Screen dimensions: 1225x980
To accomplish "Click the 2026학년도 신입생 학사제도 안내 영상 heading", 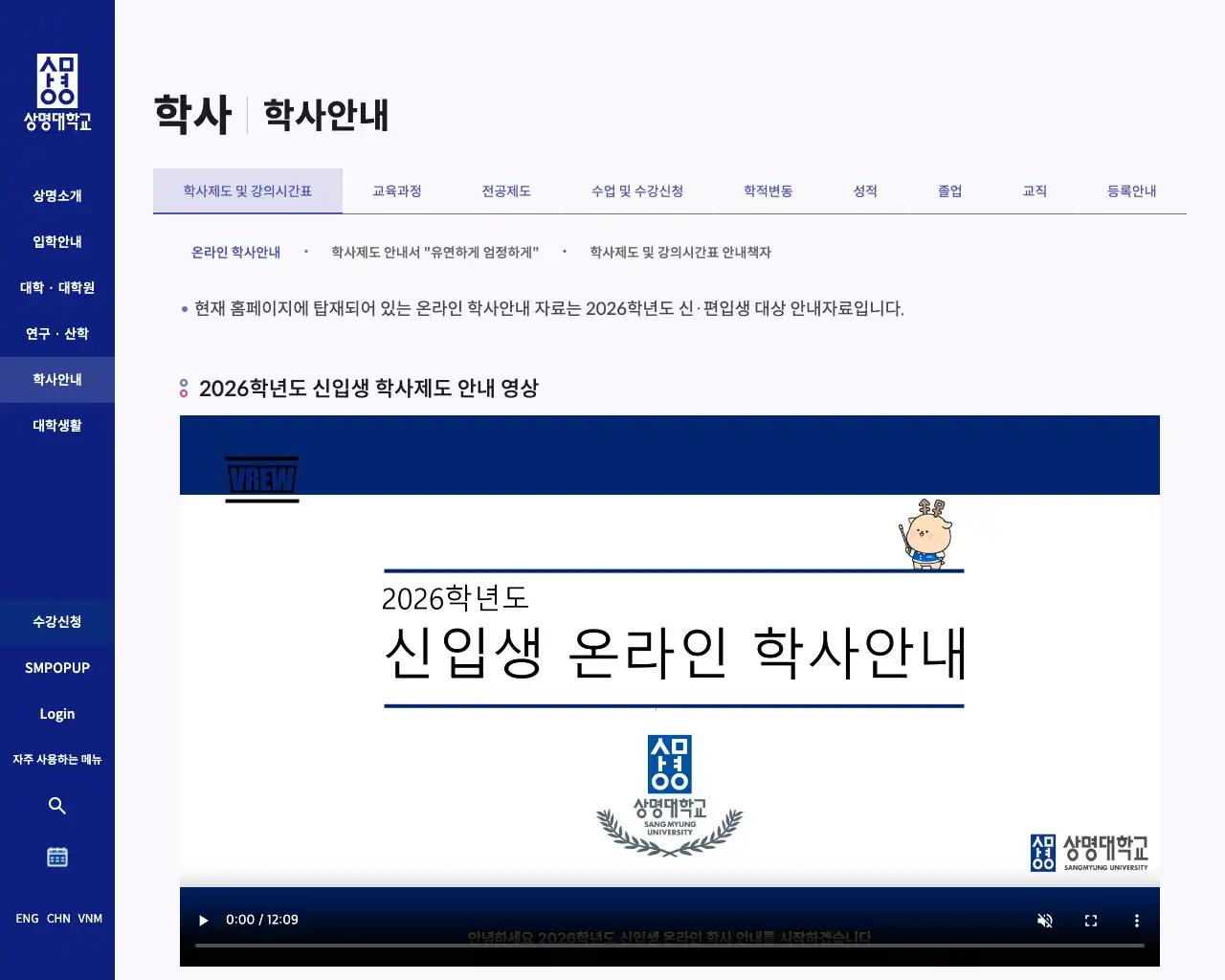I will [368, 389].
